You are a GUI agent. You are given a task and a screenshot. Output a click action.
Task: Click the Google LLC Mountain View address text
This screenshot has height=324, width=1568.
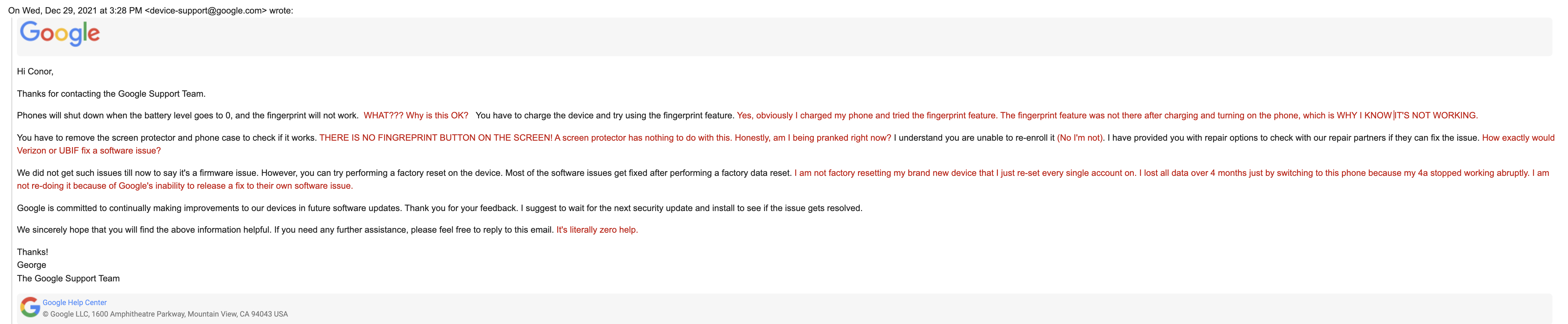[x=165, y=314]
